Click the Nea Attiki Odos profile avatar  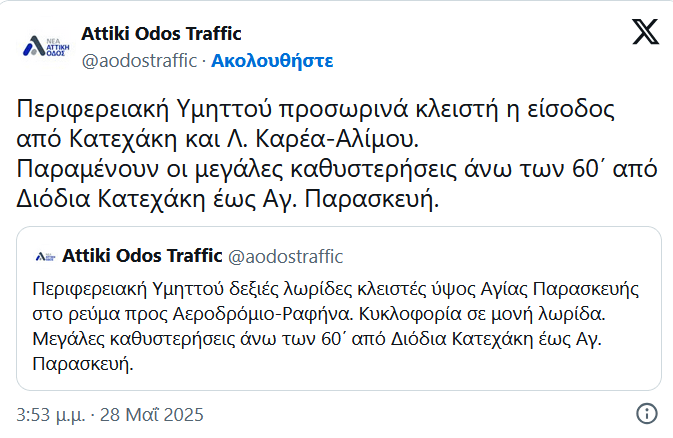[42, 47]
